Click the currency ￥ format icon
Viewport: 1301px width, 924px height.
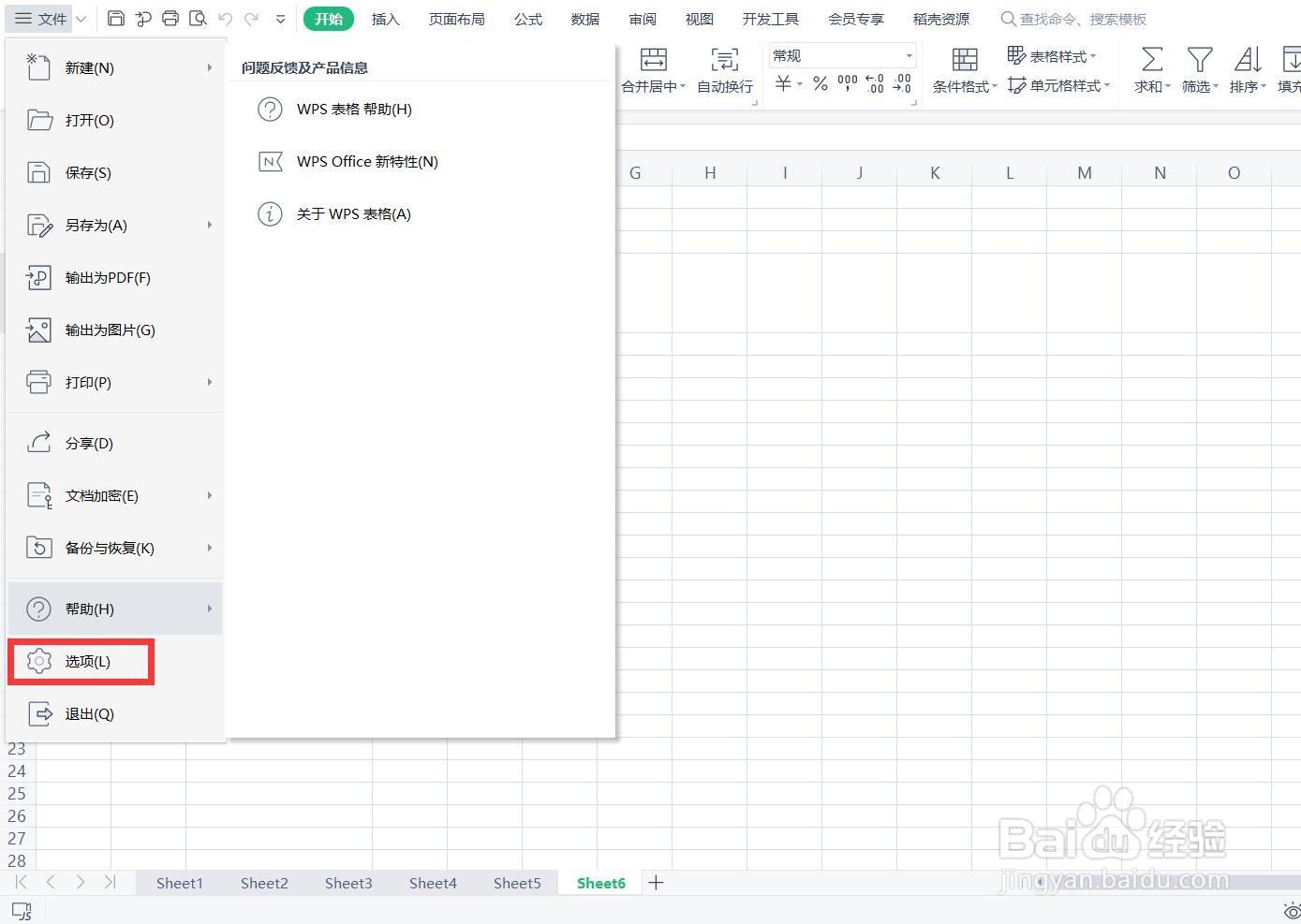click(x=784, y=83)
